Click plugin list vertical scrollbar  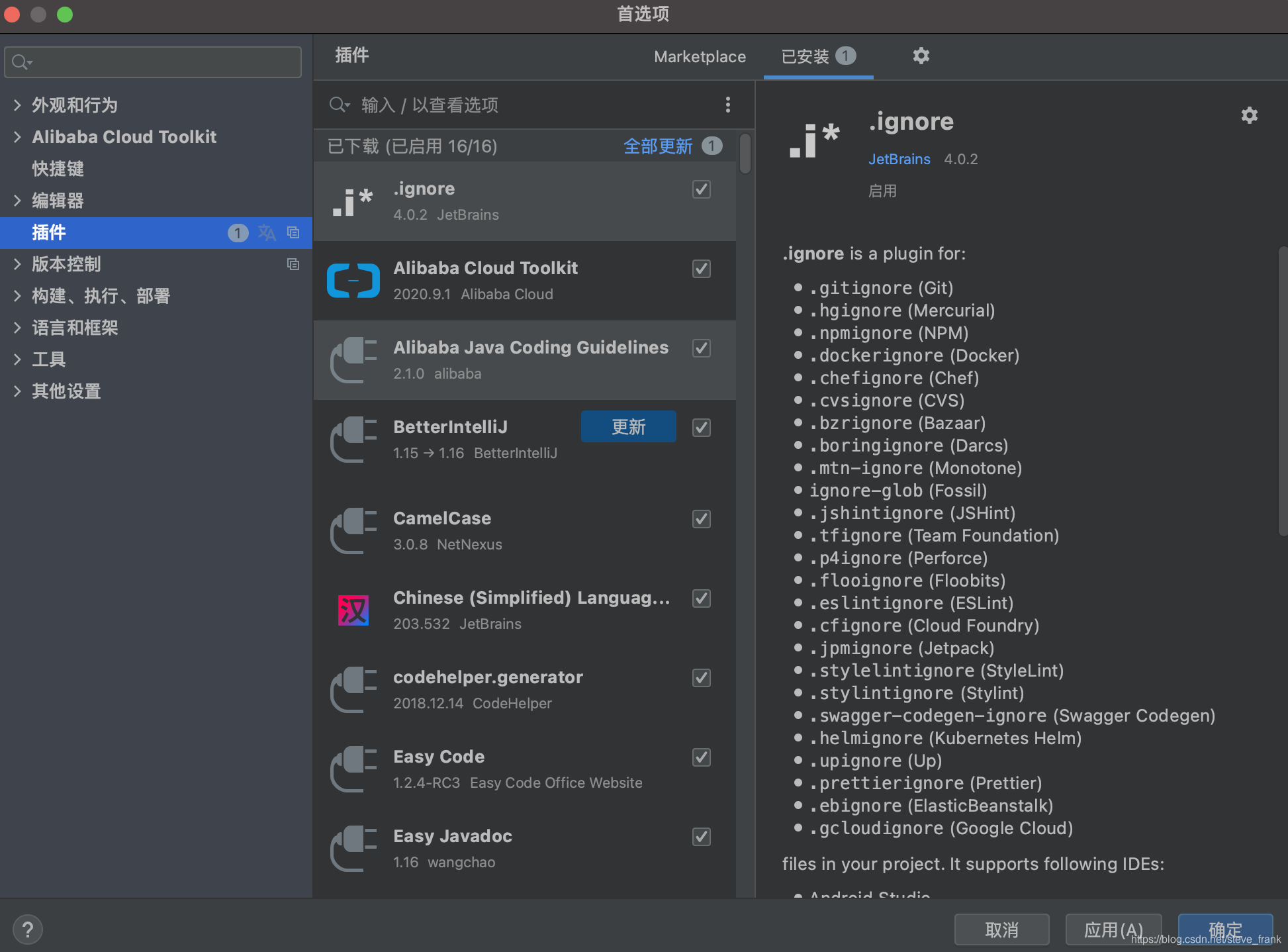[x=745, y=154]
